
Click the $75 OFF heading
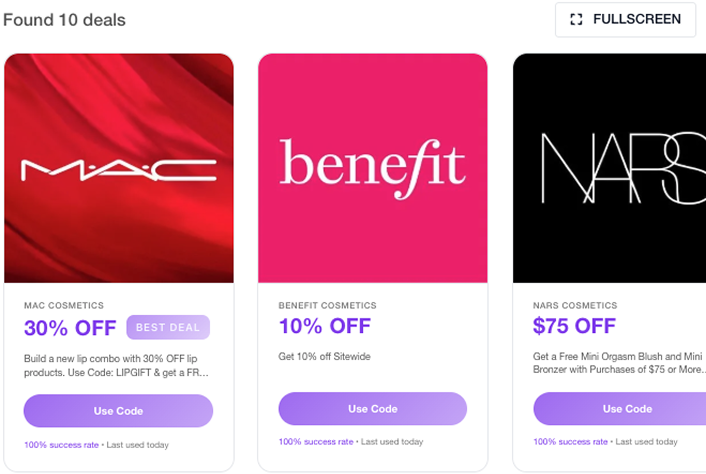tap(574, 326)
